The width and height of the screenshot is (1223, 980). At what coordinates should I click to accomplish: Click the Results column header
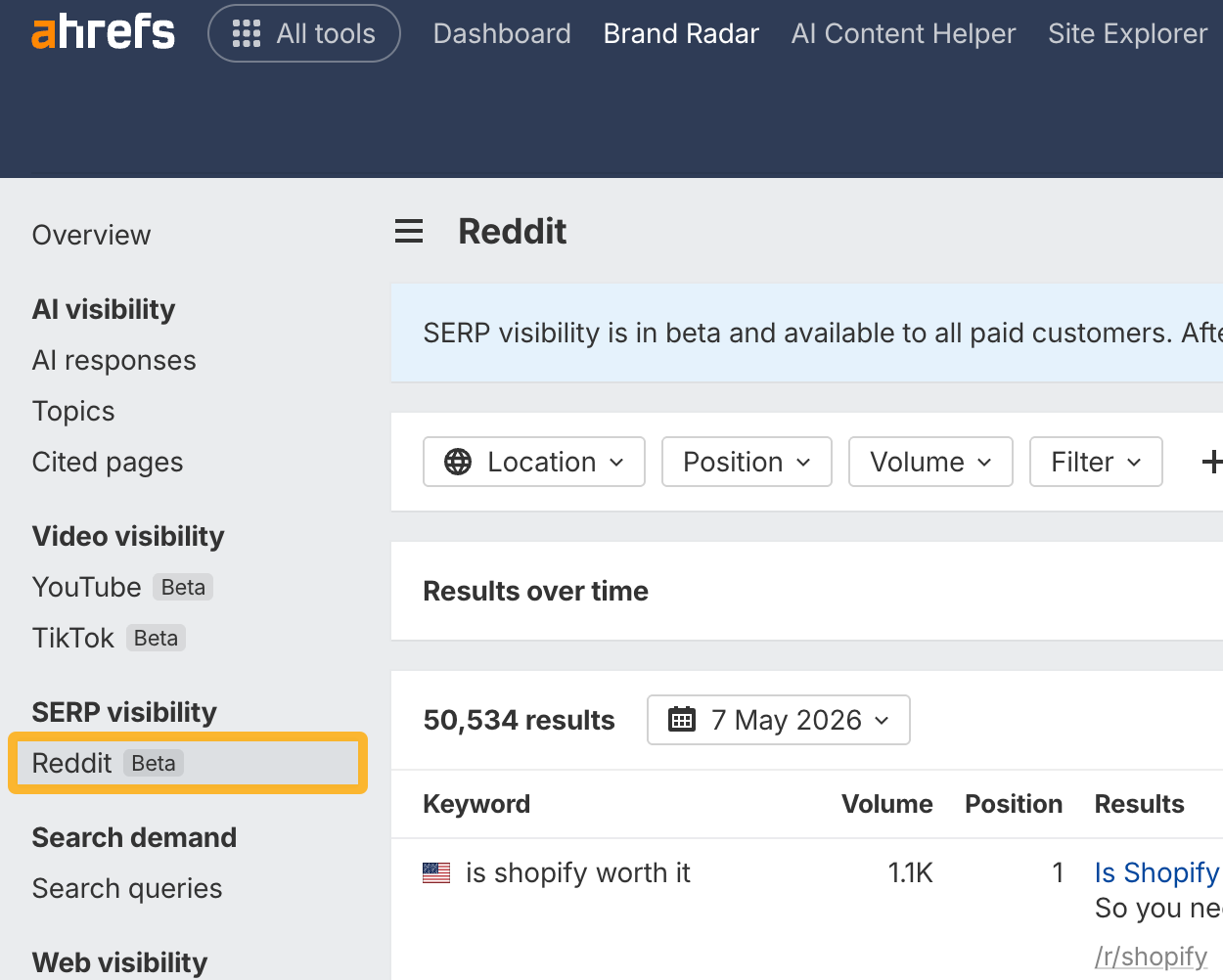[x=1140, y=804]
